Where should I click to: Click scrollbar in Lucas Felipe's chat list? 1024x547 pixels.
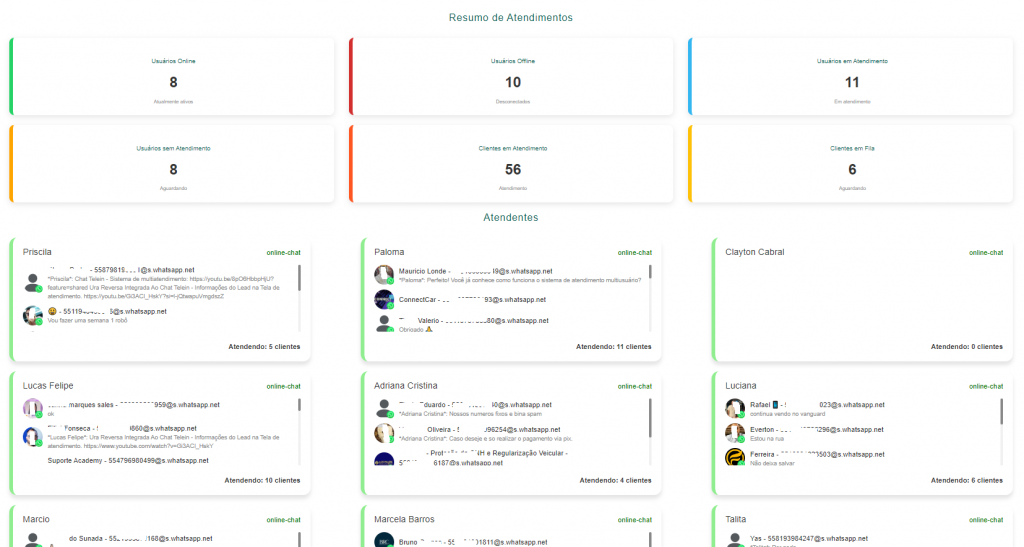[299, 405]
